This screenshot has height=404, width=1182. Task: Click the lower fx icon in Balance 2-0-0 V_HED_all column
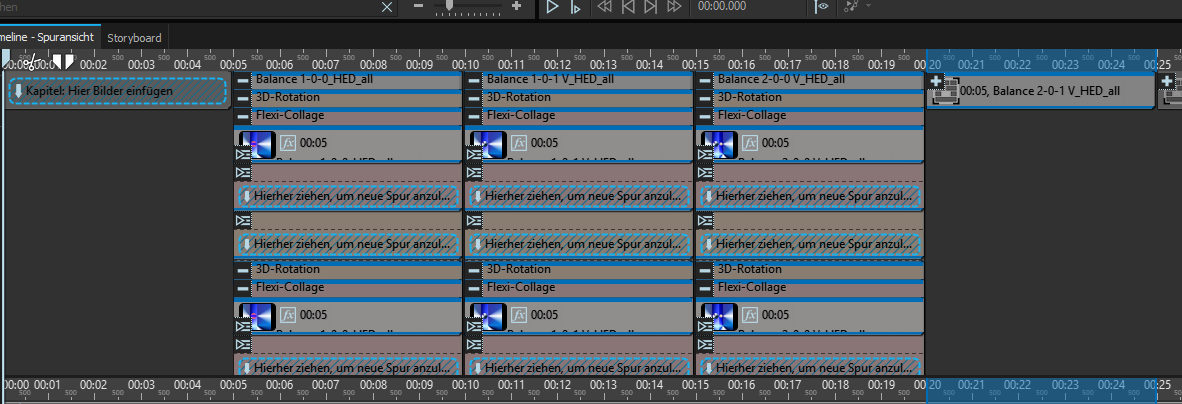tap(751, 314)
